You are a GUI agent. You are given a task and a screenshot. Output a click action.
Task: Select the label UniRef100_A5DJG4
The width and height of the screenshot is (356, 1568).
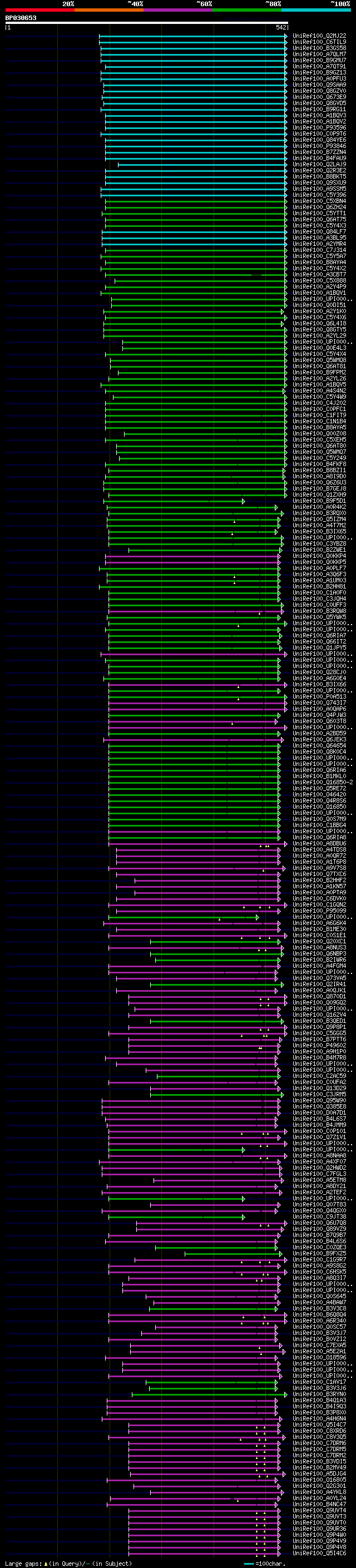pos(319,1473)
